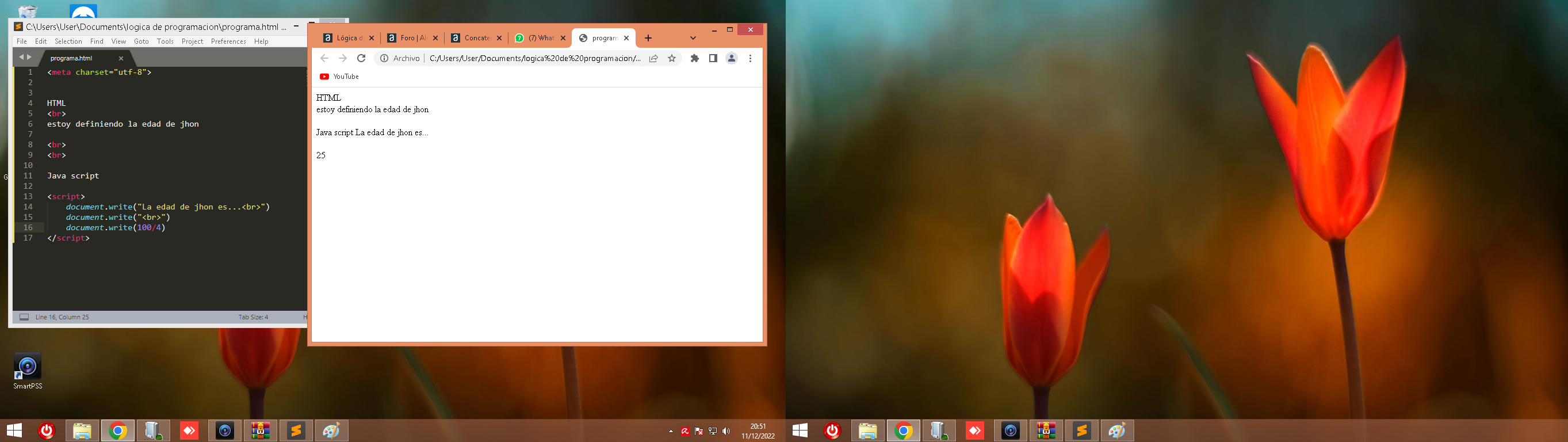
Task: Close the "Concate" Chrome tab
Action: [x=499, y=38]
